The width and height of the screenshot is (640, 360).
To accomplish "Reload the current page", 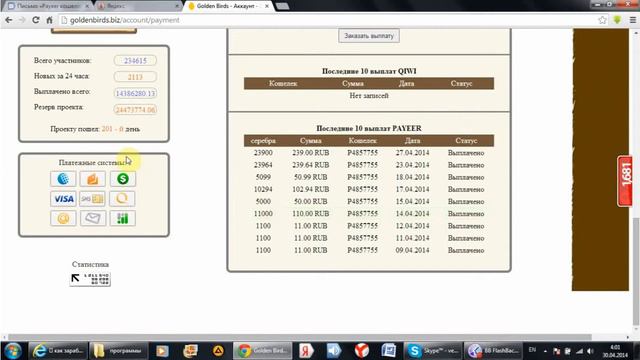I will click(x=36, y=20).
